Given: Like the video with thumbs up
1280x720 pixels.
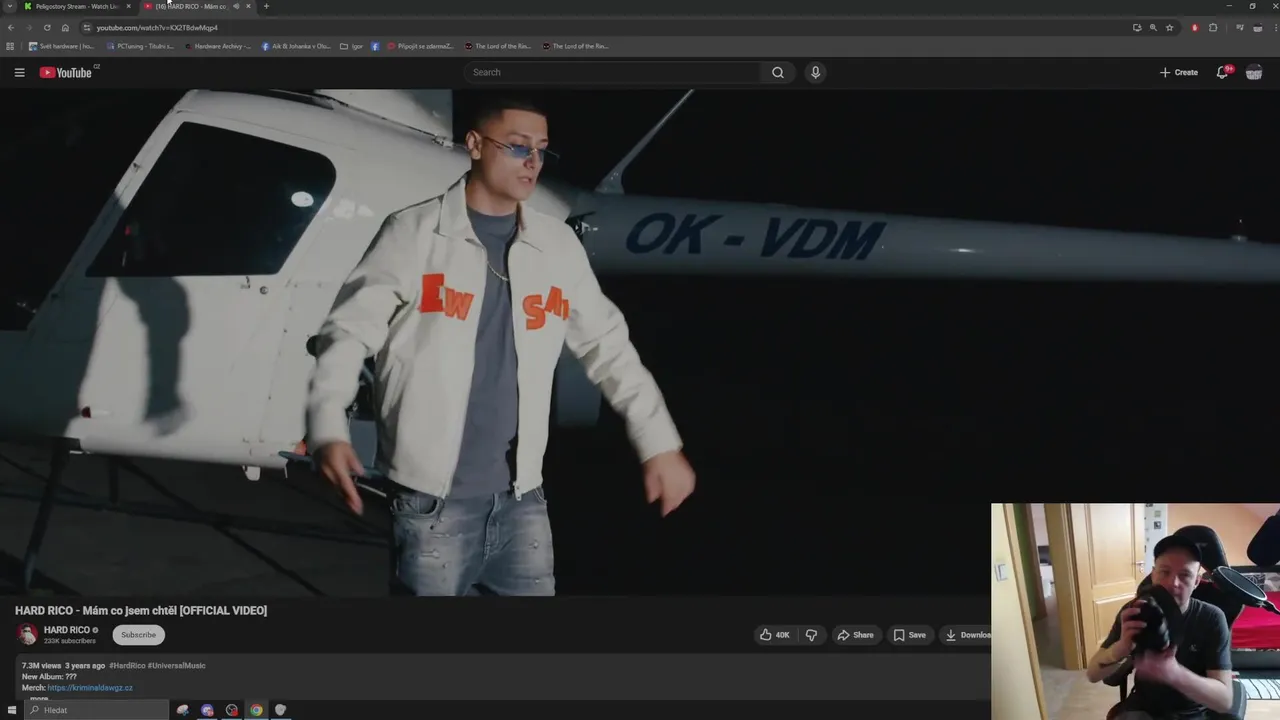Looking at the screenshot, I should [x=775, y=635].
